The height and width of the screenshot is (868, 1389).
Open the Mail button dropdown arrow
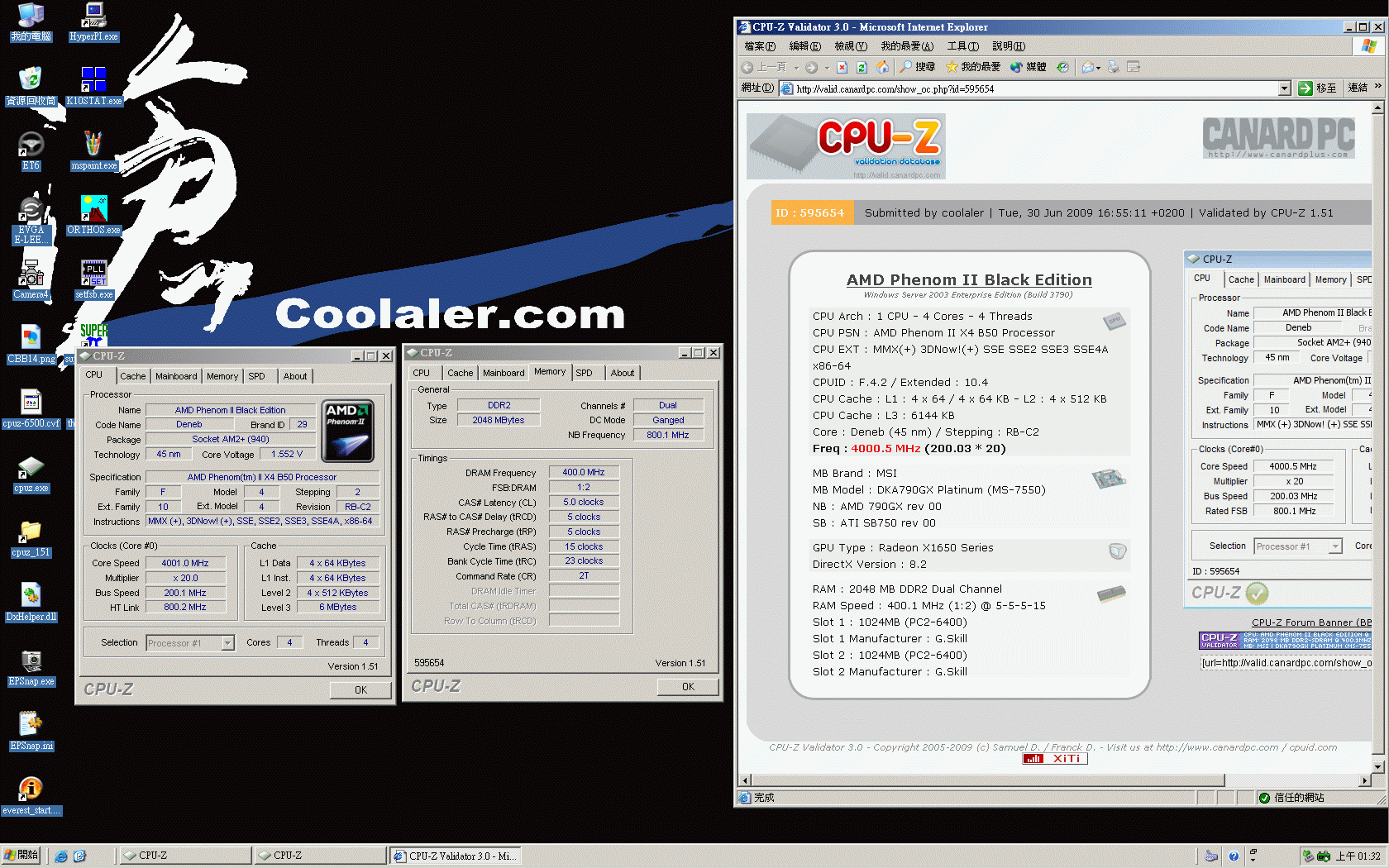pos(1099,68)
